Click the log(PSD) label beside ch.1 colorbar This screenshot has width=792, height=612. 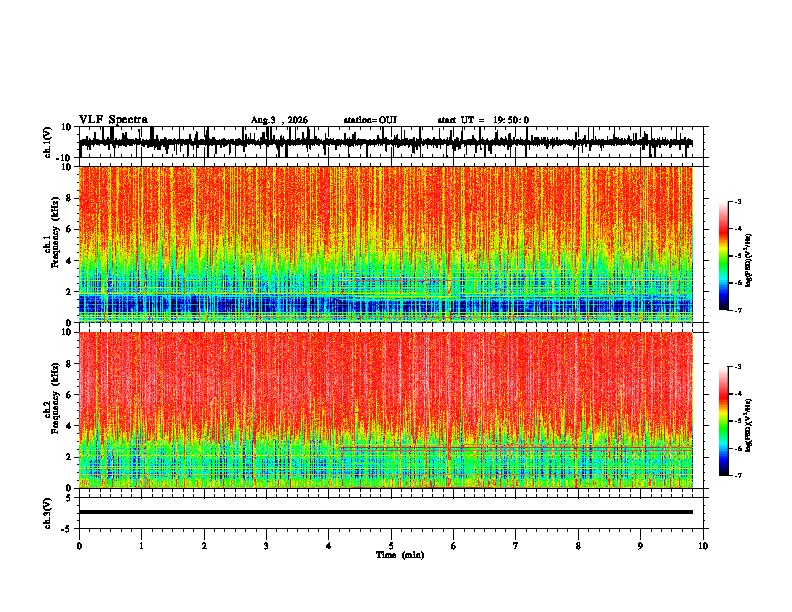tap(748, 261)
